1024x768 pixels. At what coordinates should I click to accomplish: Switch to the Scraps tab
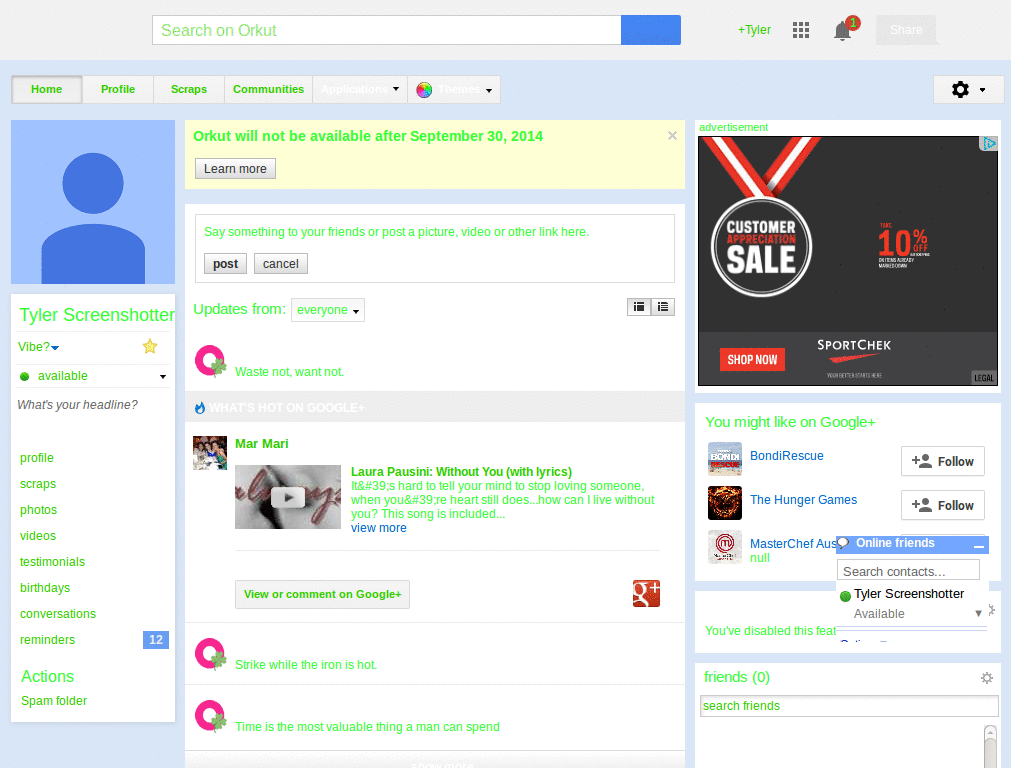pyautogui.click(x=189, y=89)
